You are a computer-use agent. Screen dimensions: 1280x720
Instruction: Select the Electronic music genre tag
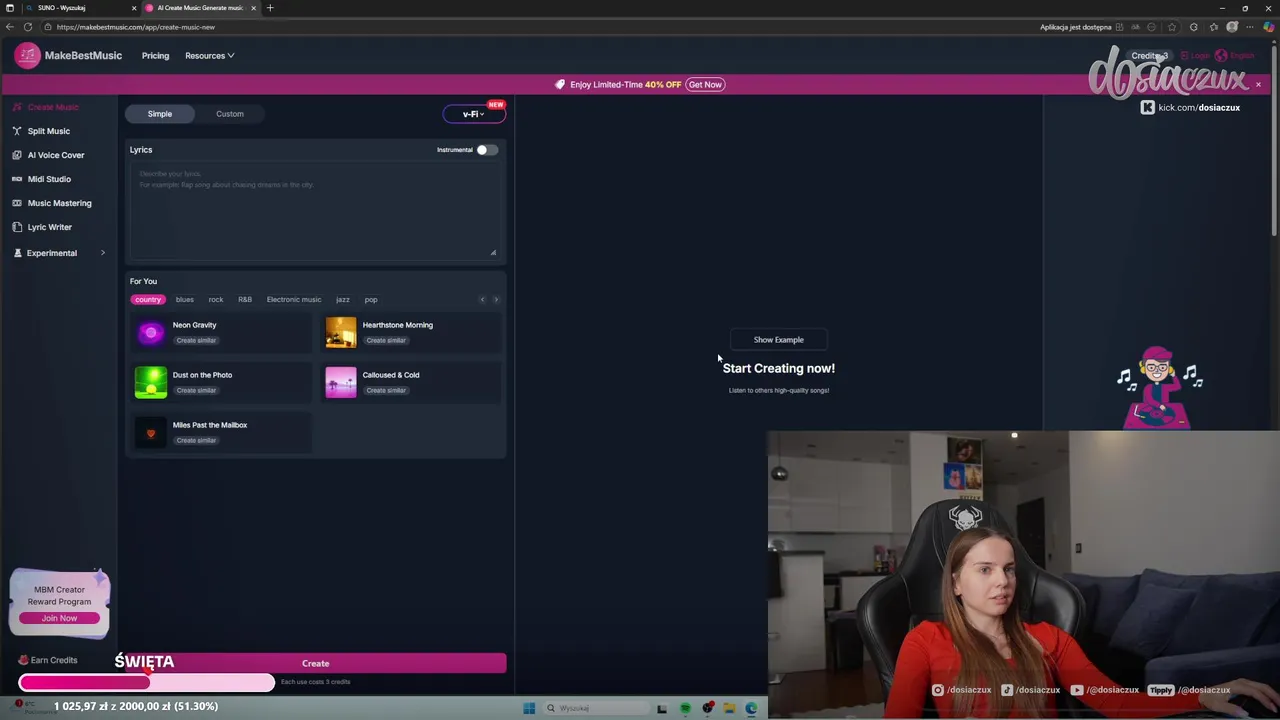point(294,299)
